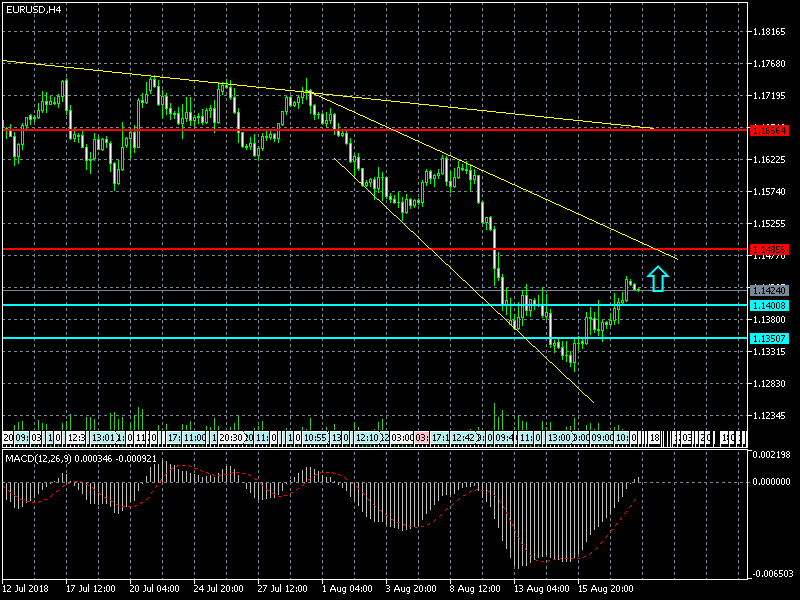The height and width of the screenshot is (600, 800).
Task: Click the 12 Jul 2018 date label
Action: 28,589
